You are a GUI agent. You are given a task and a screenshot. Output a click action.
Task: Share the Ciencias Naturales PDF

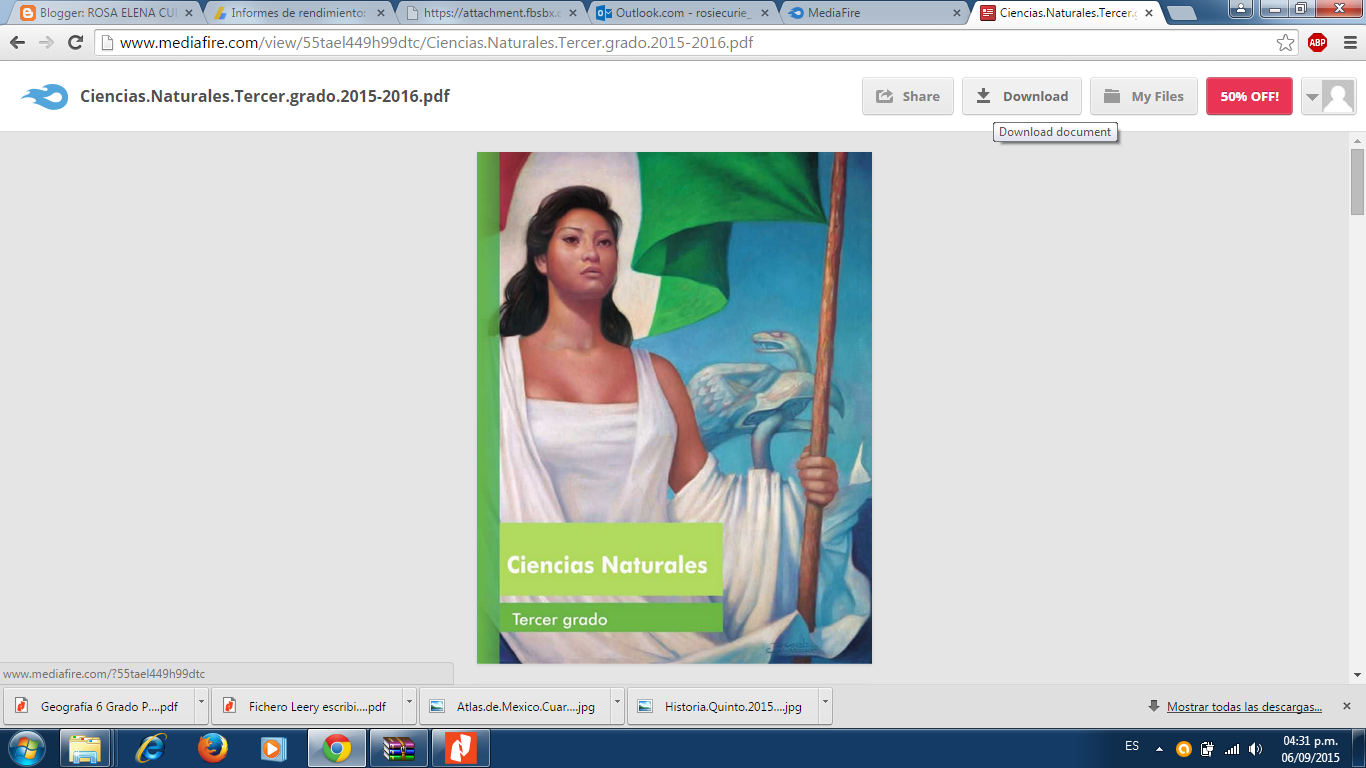[908, 97]
